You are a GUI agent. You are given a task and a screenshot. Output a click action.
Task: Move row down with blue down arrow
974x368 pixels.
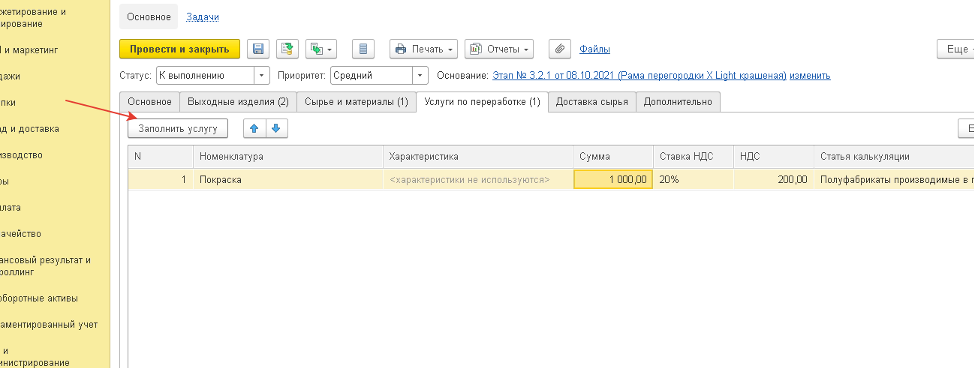tap(276, 129)
